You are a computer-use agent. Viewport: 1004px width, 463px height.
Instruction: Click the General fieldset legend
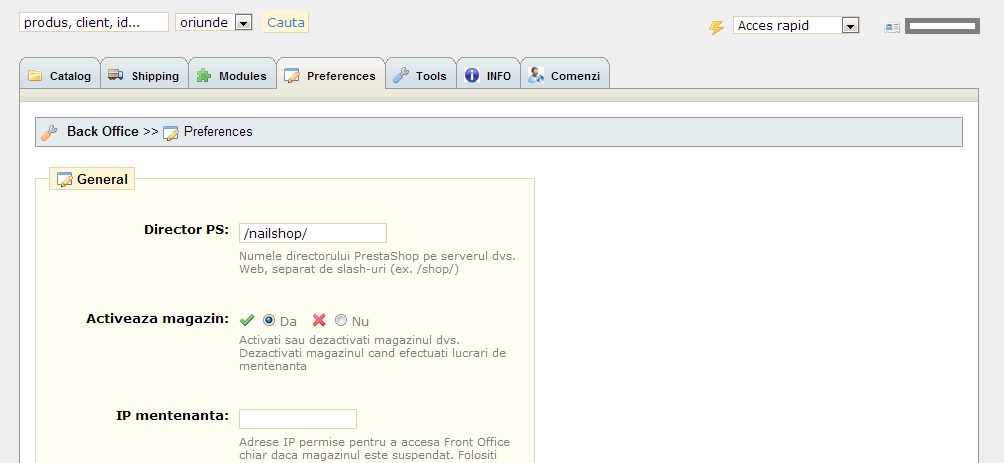click(x=92, y=179)
